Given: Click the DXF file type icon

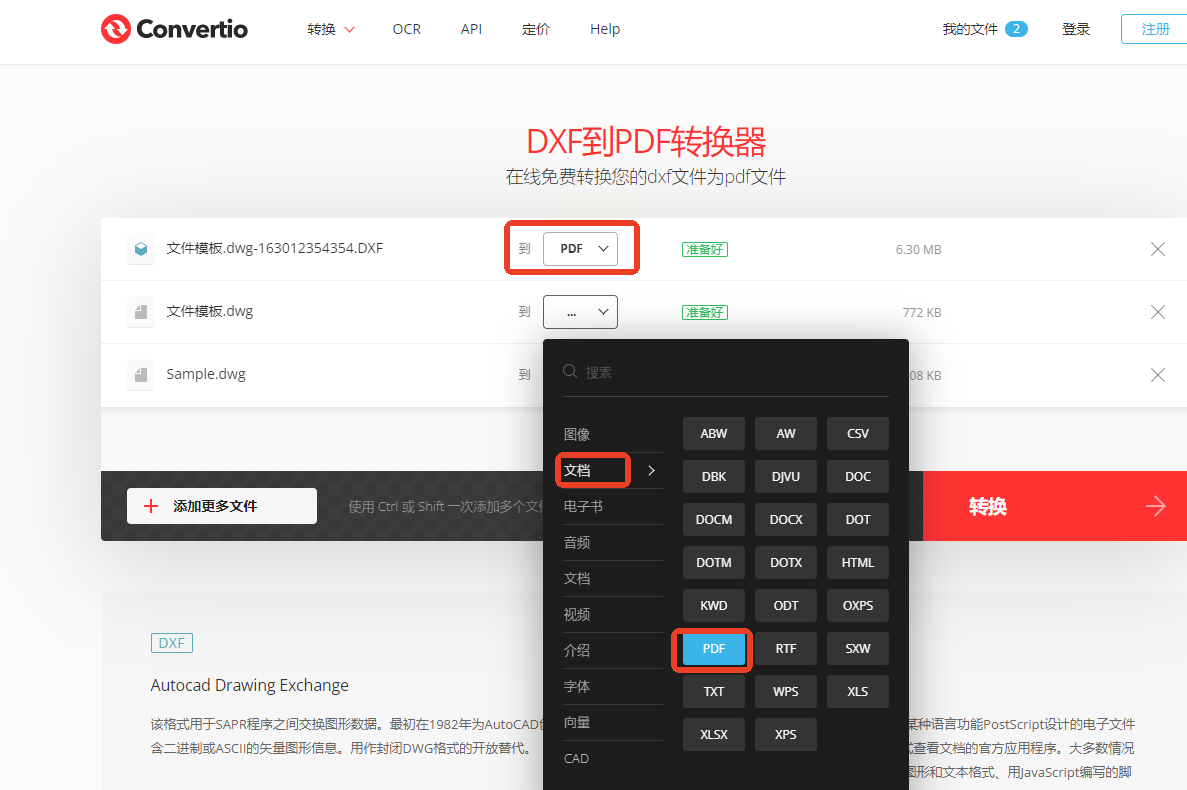Looking at the screenshot, I should [141, 249].
